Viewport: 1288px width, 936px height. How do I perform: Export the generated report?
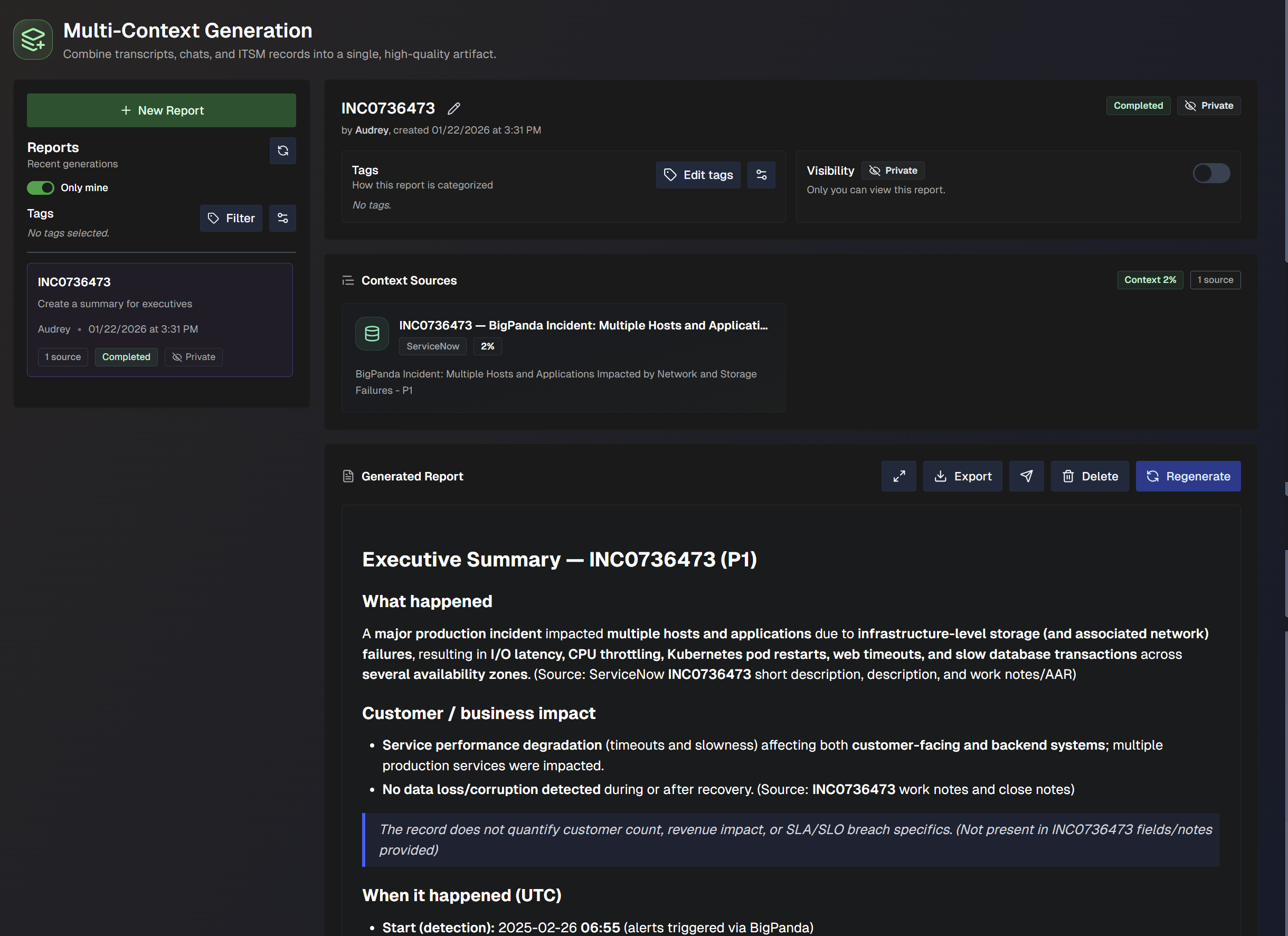pyautogui.click(x=962, y=476)
